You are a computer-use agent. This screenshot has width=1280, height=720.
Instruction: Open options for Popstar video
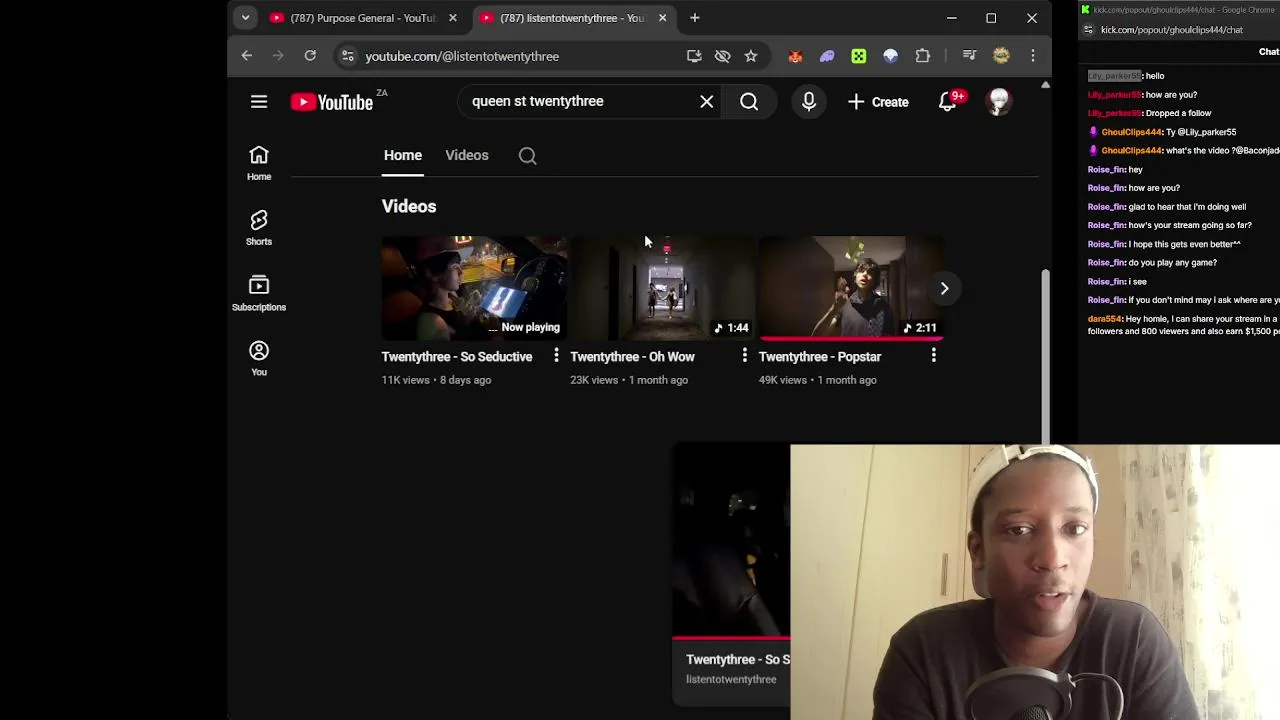click(x=933, y=355)
